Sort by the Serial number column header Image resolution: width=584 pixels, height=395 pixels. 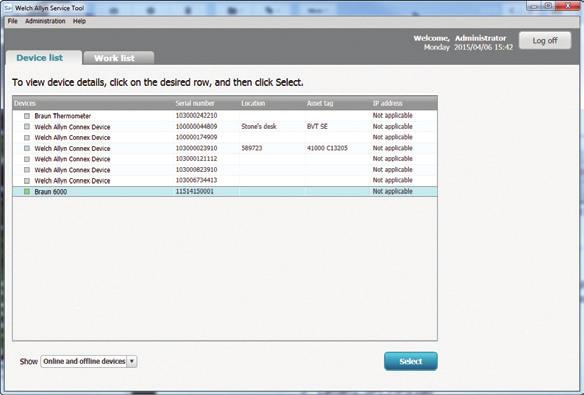point(195,103)
